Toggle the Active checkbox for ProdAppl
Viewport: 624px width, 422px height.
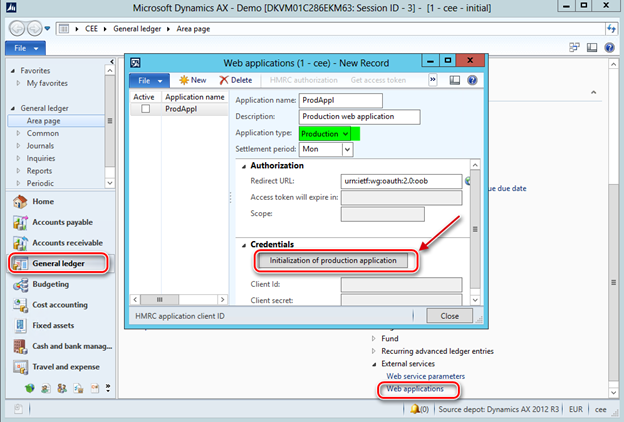pos(146,109)
